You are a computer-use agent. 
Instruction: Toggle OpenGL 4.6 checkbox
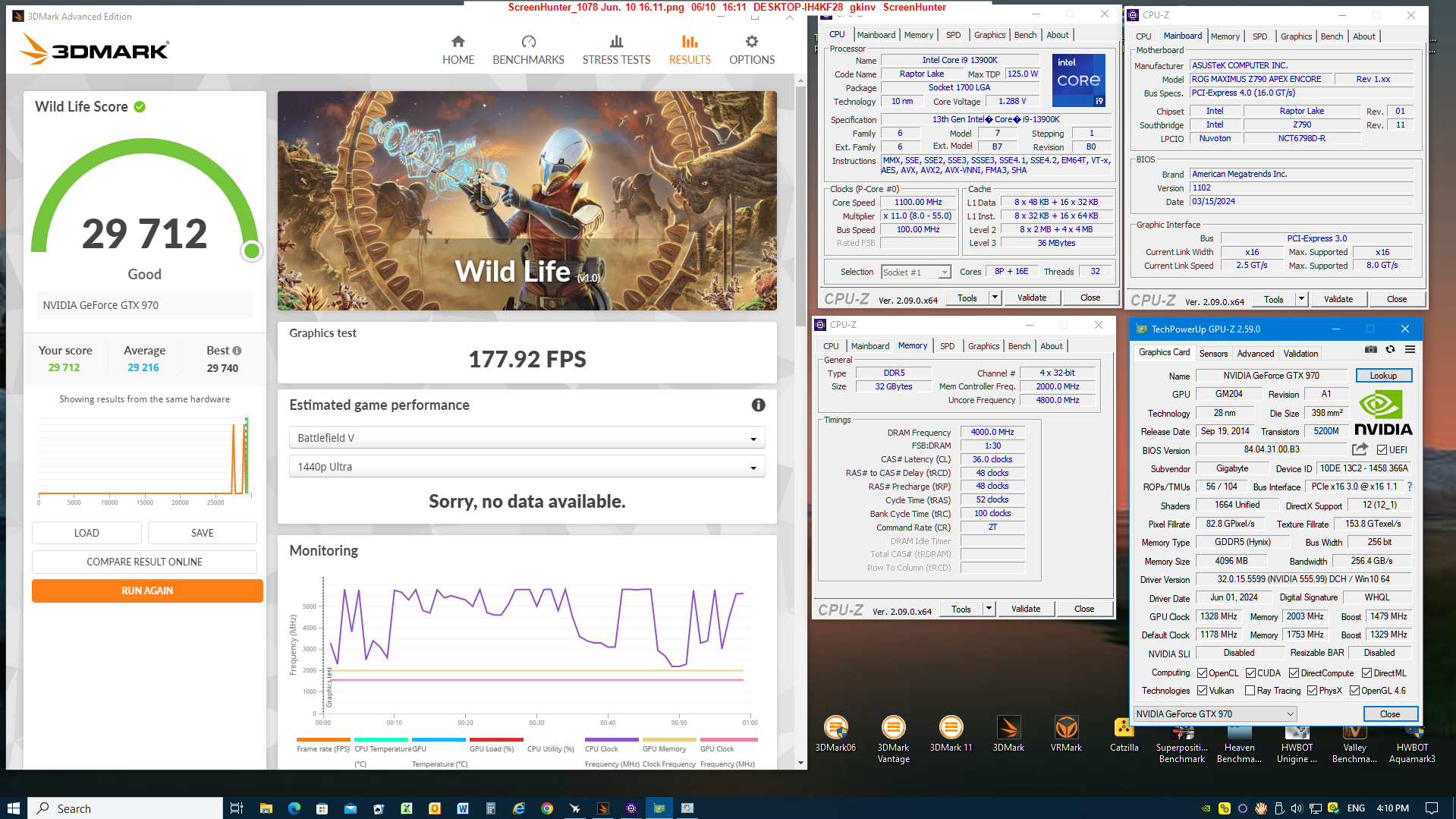pyautogui.click(x=1354, y=691)
